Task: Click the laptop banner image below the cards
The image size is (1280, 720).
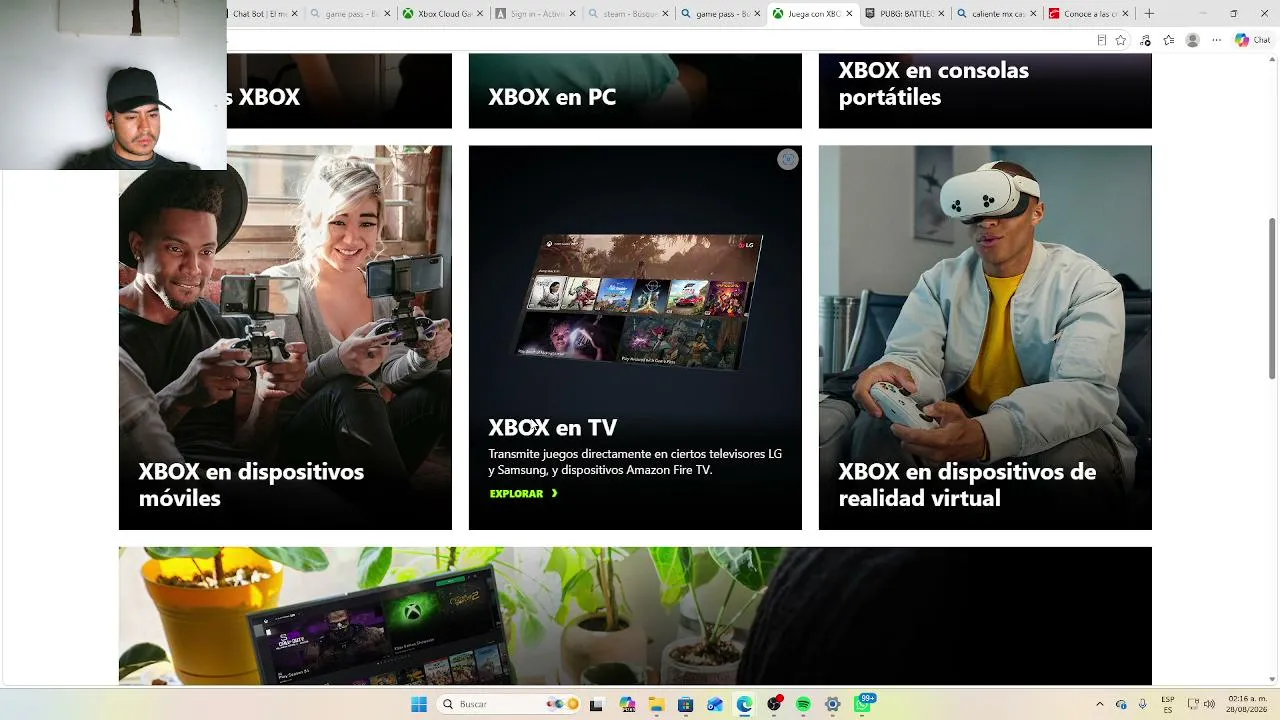Action: point(635,616)
